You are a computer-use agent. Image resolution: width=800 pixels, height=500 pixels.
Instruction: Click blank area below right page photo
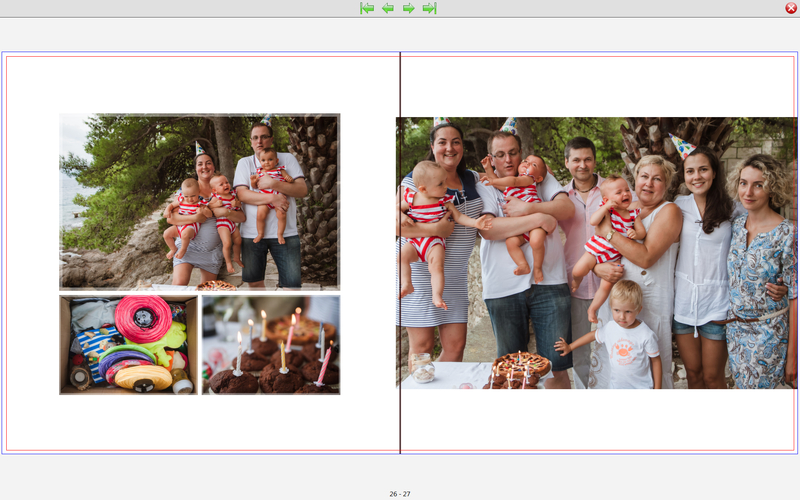(x=597, y=420)
